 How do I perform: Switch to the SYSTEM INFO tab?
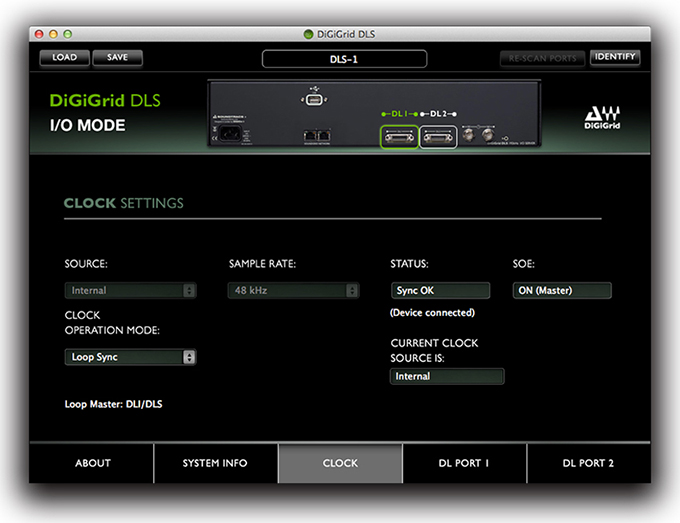(216, 463)
